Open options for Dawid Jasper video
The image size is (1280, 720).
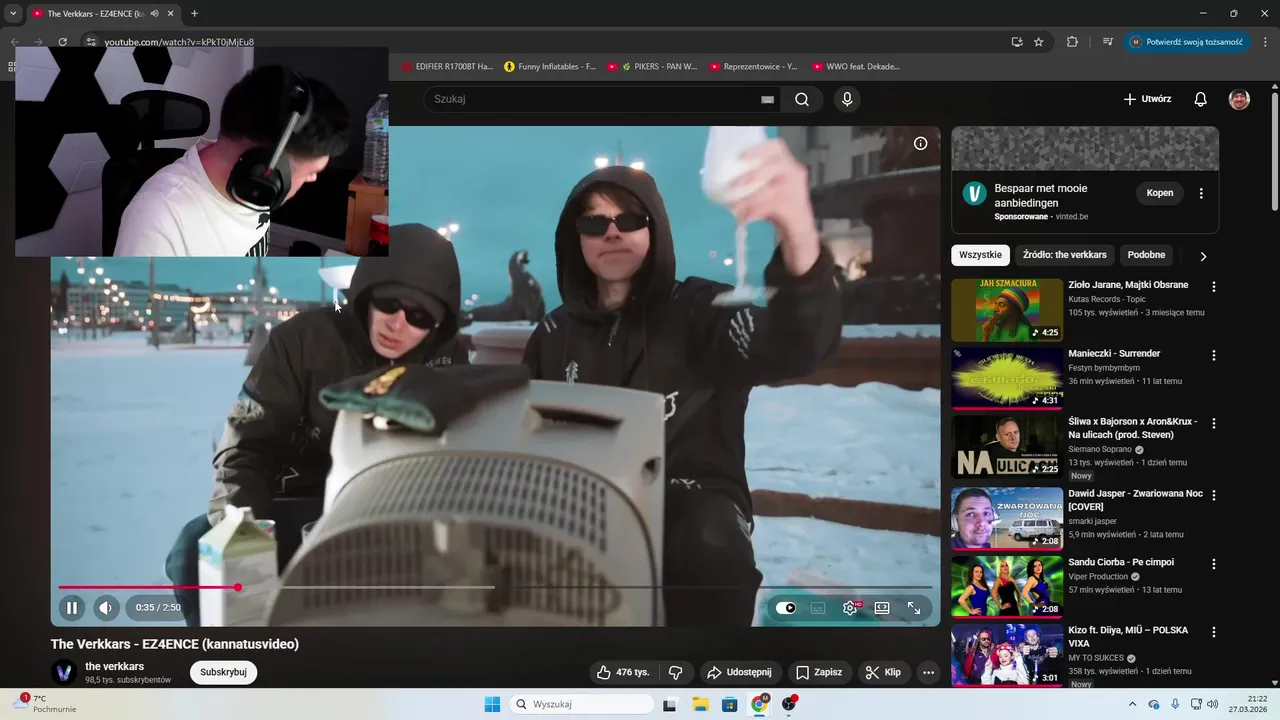pyautogui.click(x=1214, y=496)
